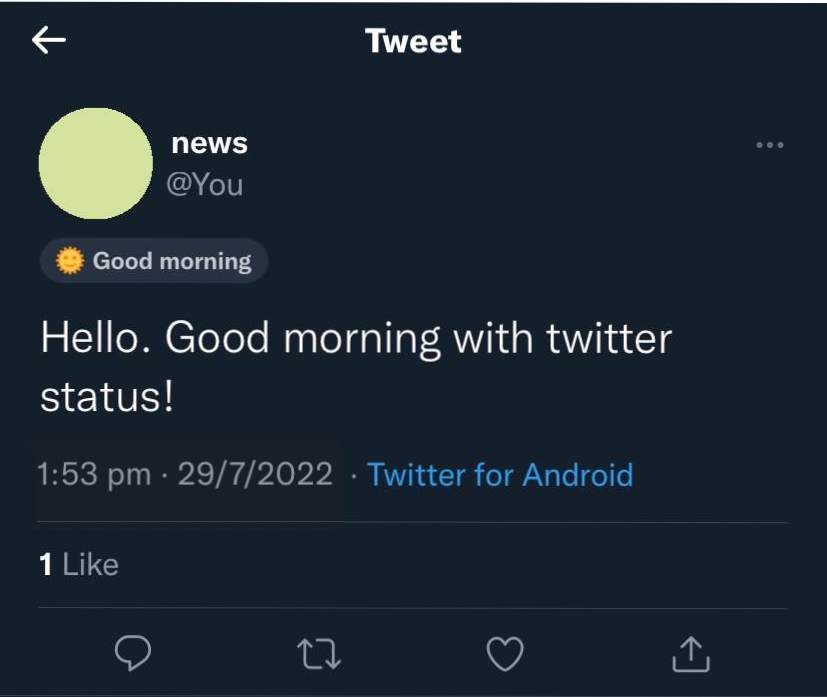The width and height of the screenshot is (827, 697).
Task: Reply to the tweet via speech bubble
Action: [x=133, y=653]
